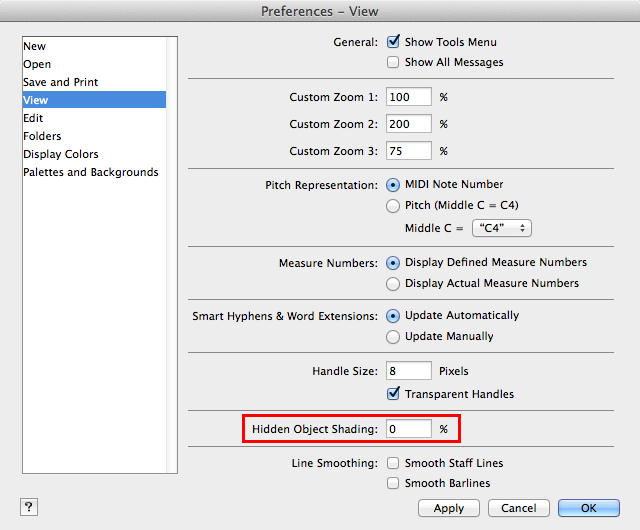640x530 pixels.
Task: Open the Display Colors preferences category
Action: point(61,154)
